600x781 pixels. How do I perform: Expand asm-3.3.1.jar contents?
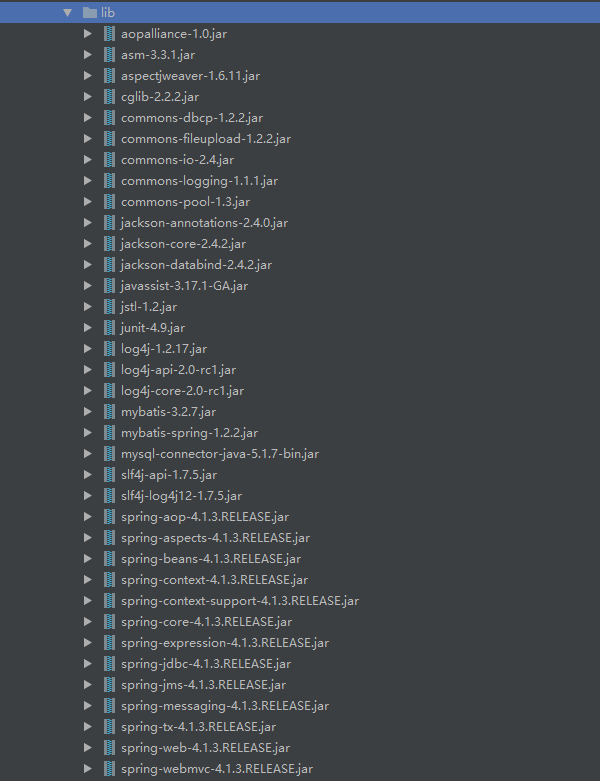click(88, 54)
